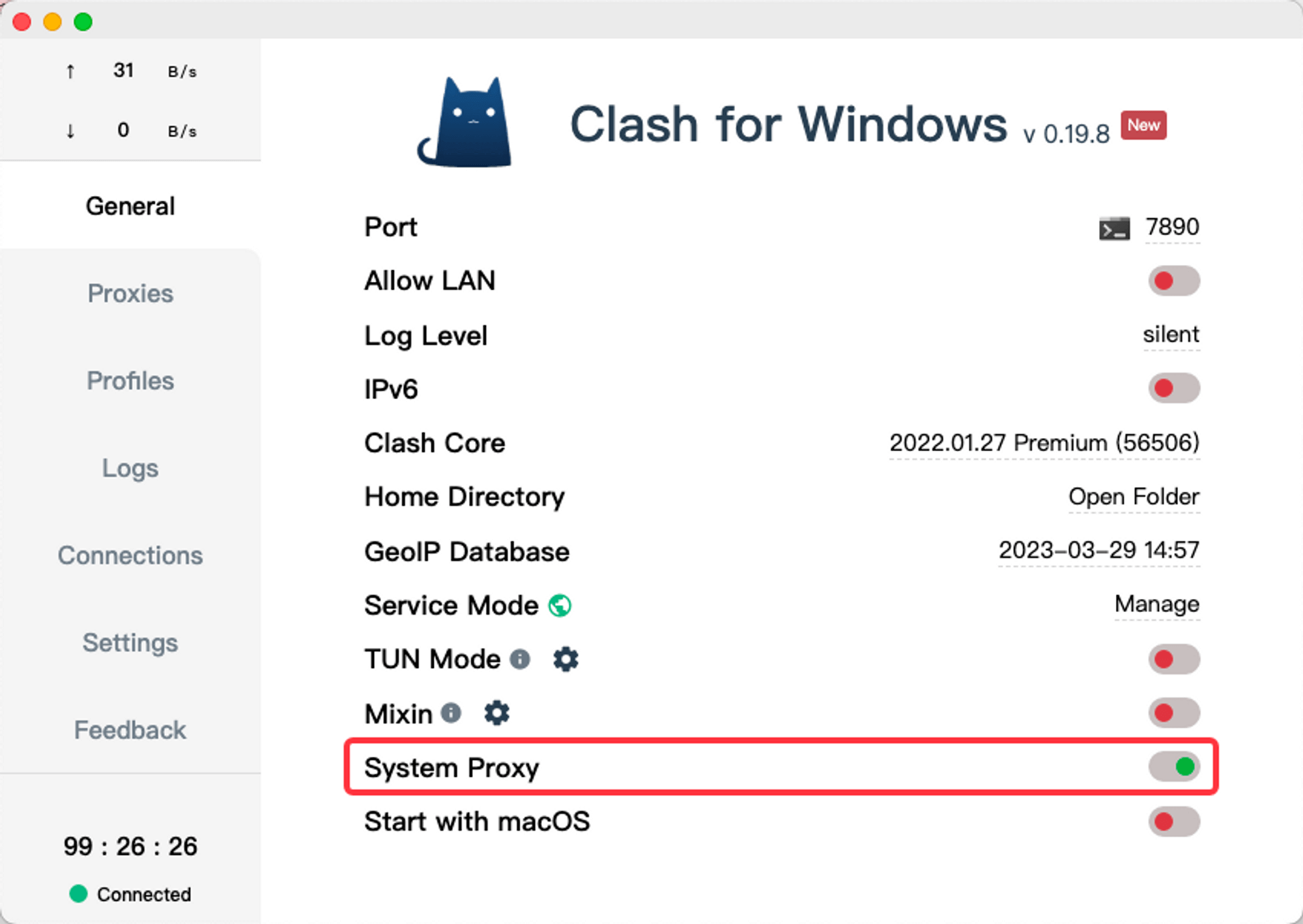1303x924 pixels.
Task: Open terminal icon next to port
Action: click(1114, 229)
